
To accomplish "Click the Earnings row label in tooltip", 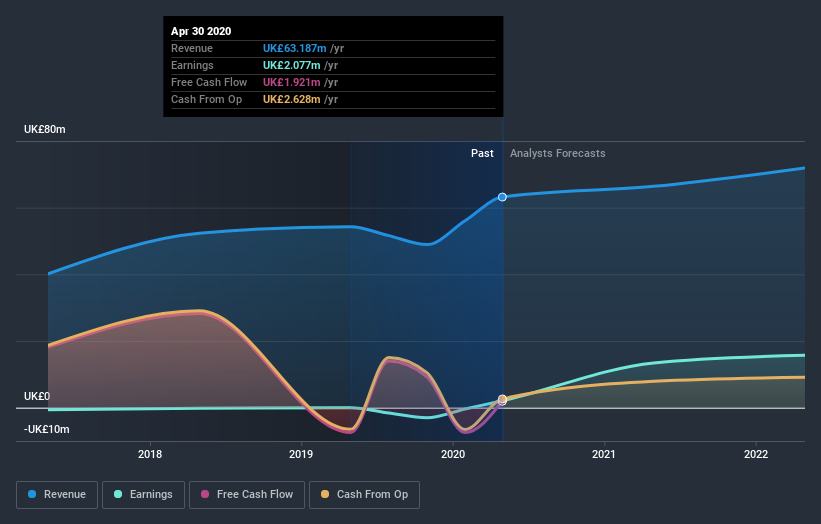I will coord(192,65).
